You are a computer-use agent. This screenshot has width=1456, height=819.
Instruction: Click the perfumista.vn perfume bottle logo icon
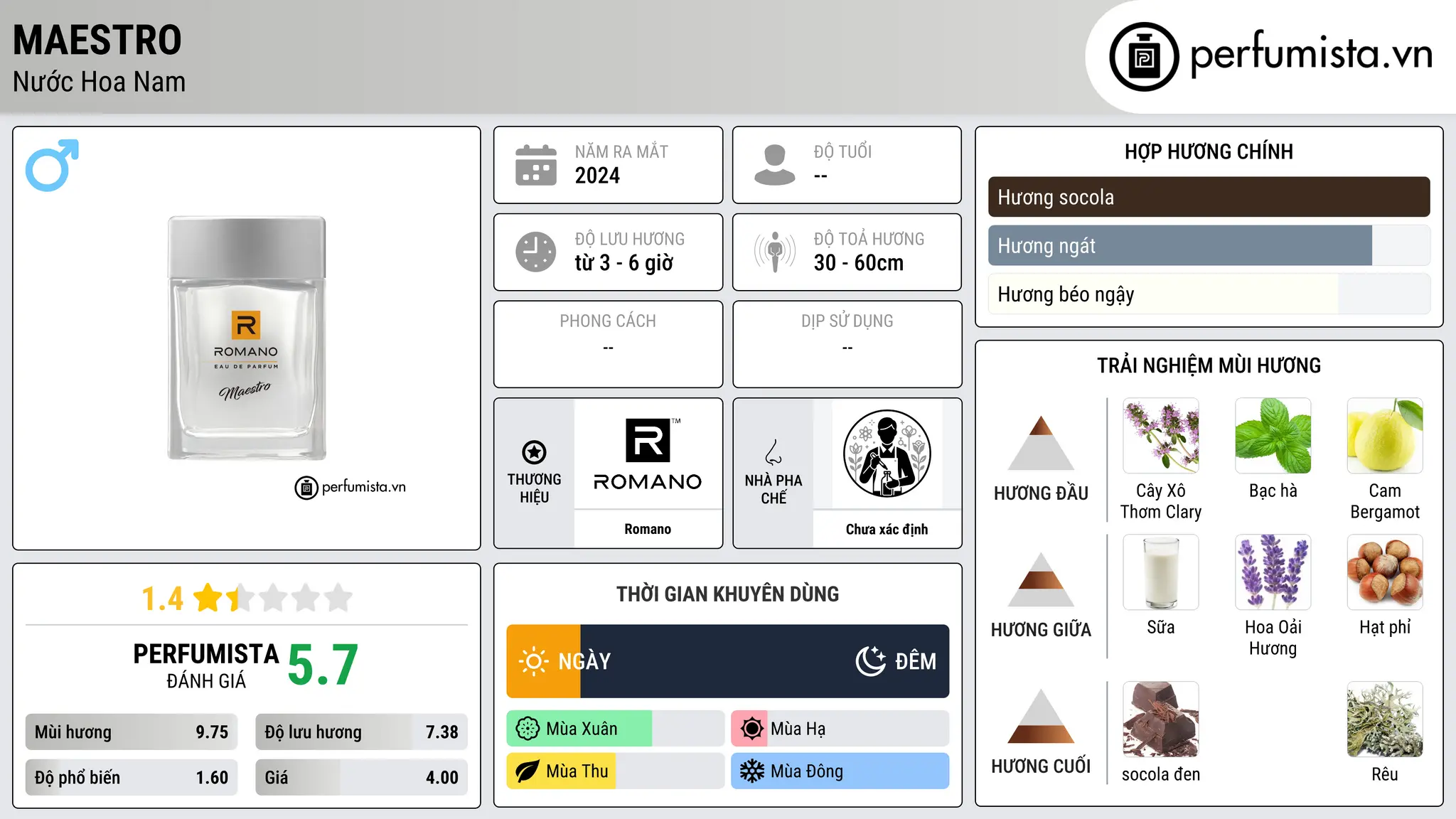(x=1144, y=57)
